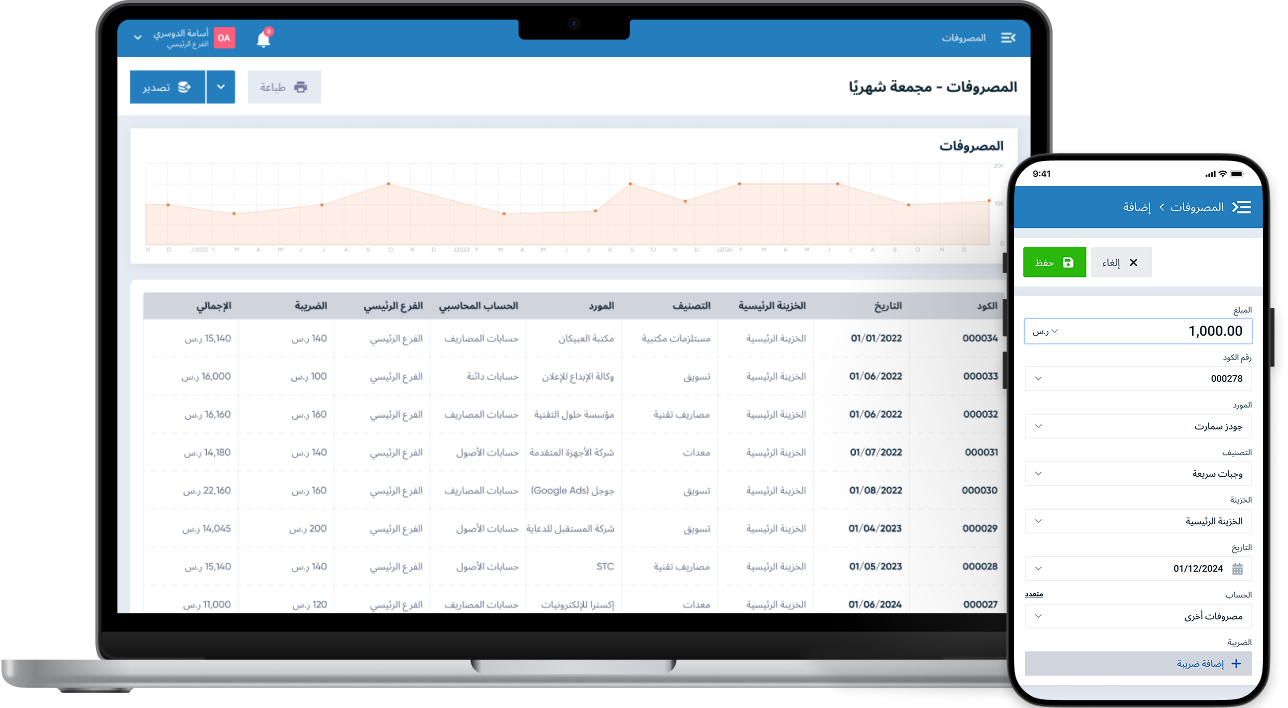This screenshot has width=1288, height=708.
Task: Open the currency selector in amount field
Action: tap(1046, 331)
